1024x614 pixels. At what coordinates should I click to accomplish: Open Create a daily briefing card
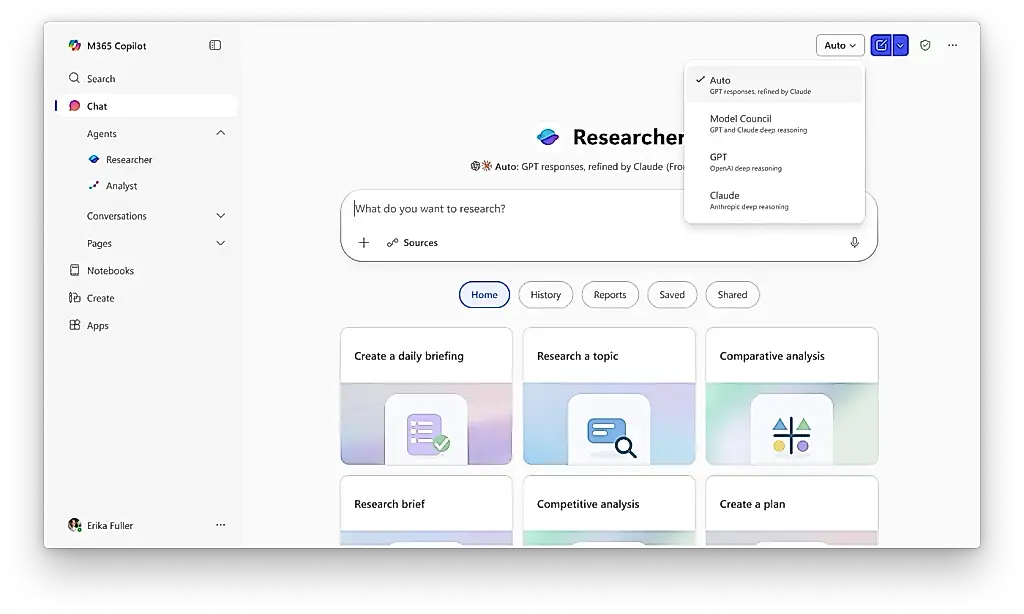click(426, 396)
